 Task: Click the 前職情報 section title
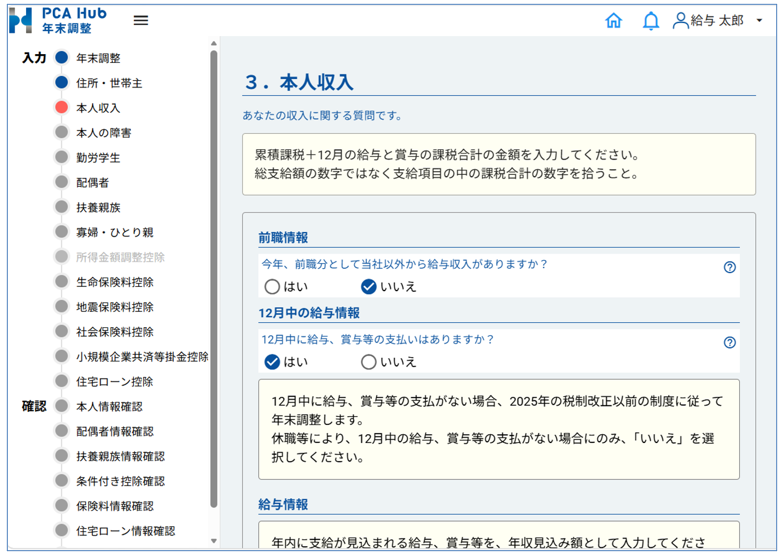pos(283,238)
